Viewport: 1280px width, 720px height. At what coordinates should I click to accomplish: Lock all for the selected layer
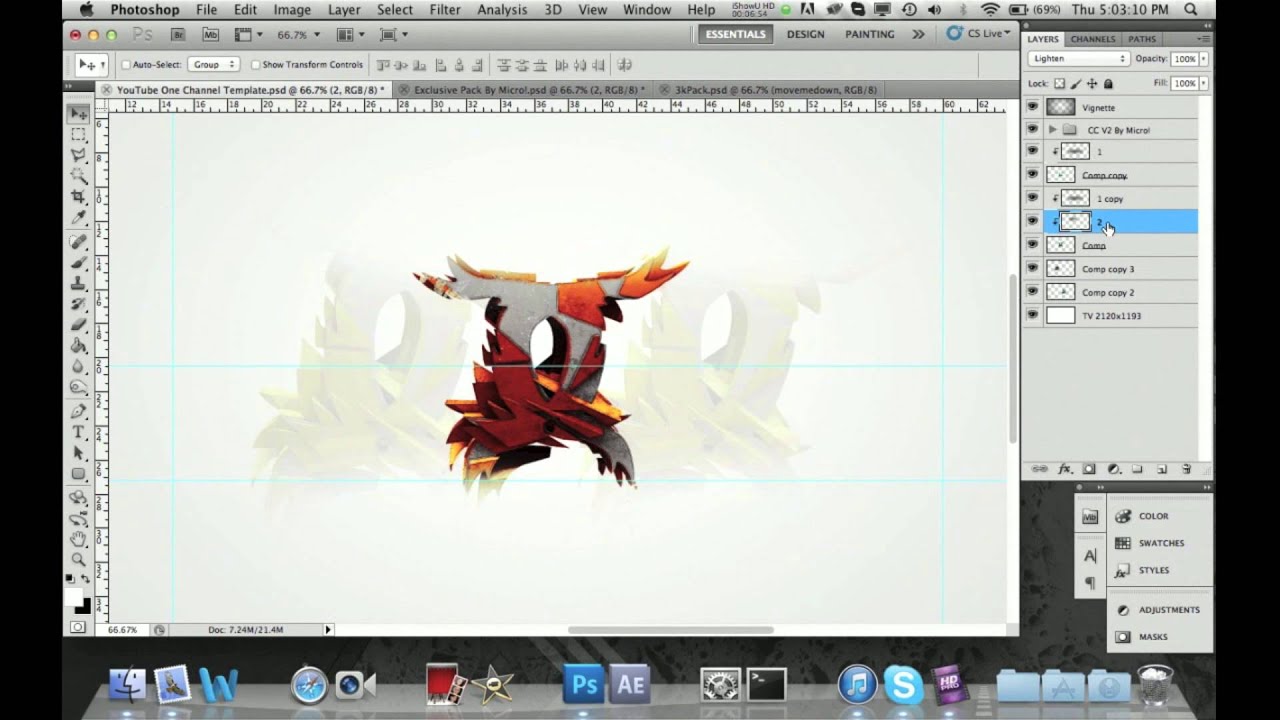point(1108,84)
